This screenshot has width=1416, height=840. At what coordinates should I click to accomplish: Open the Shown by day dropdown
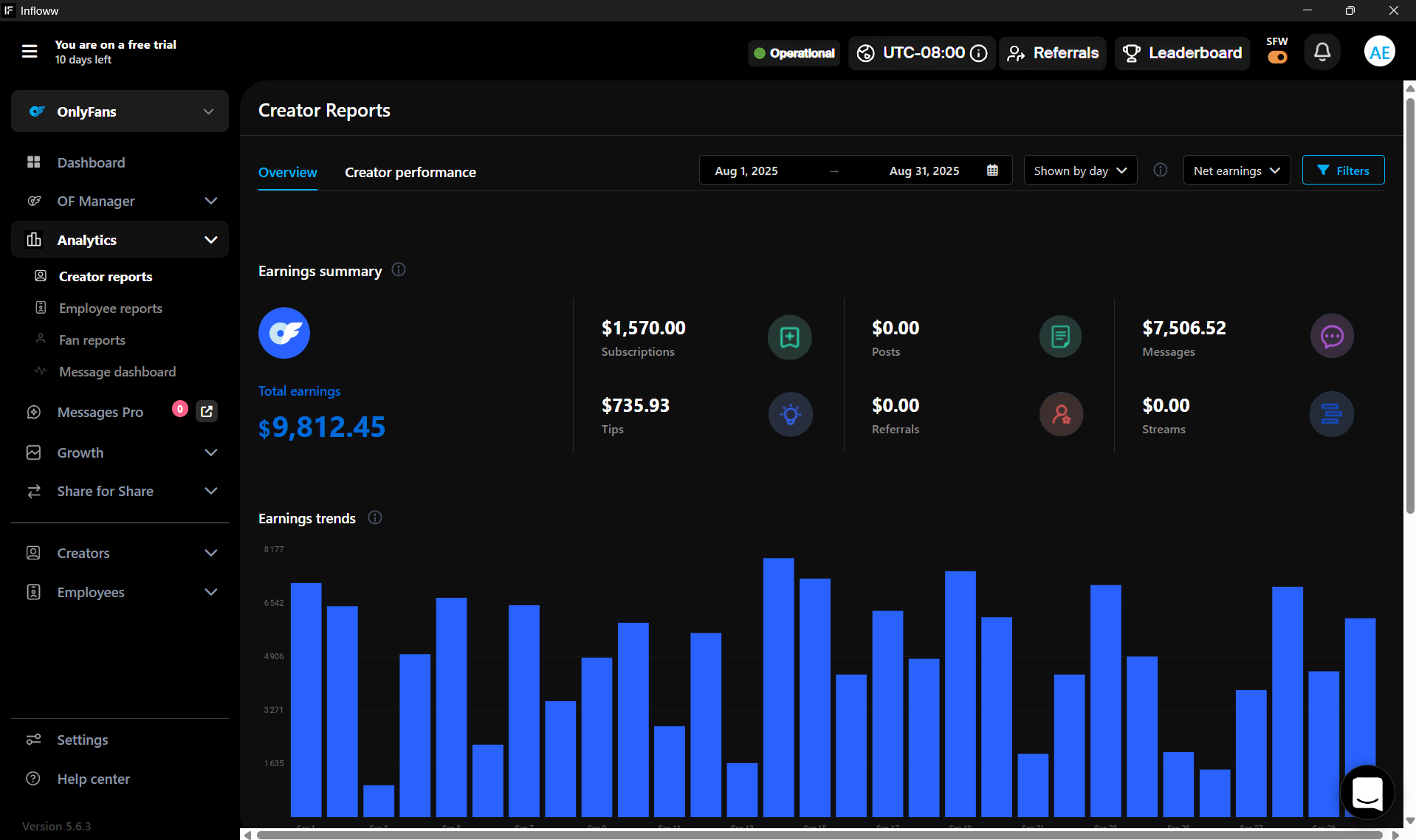(1079, 171)
